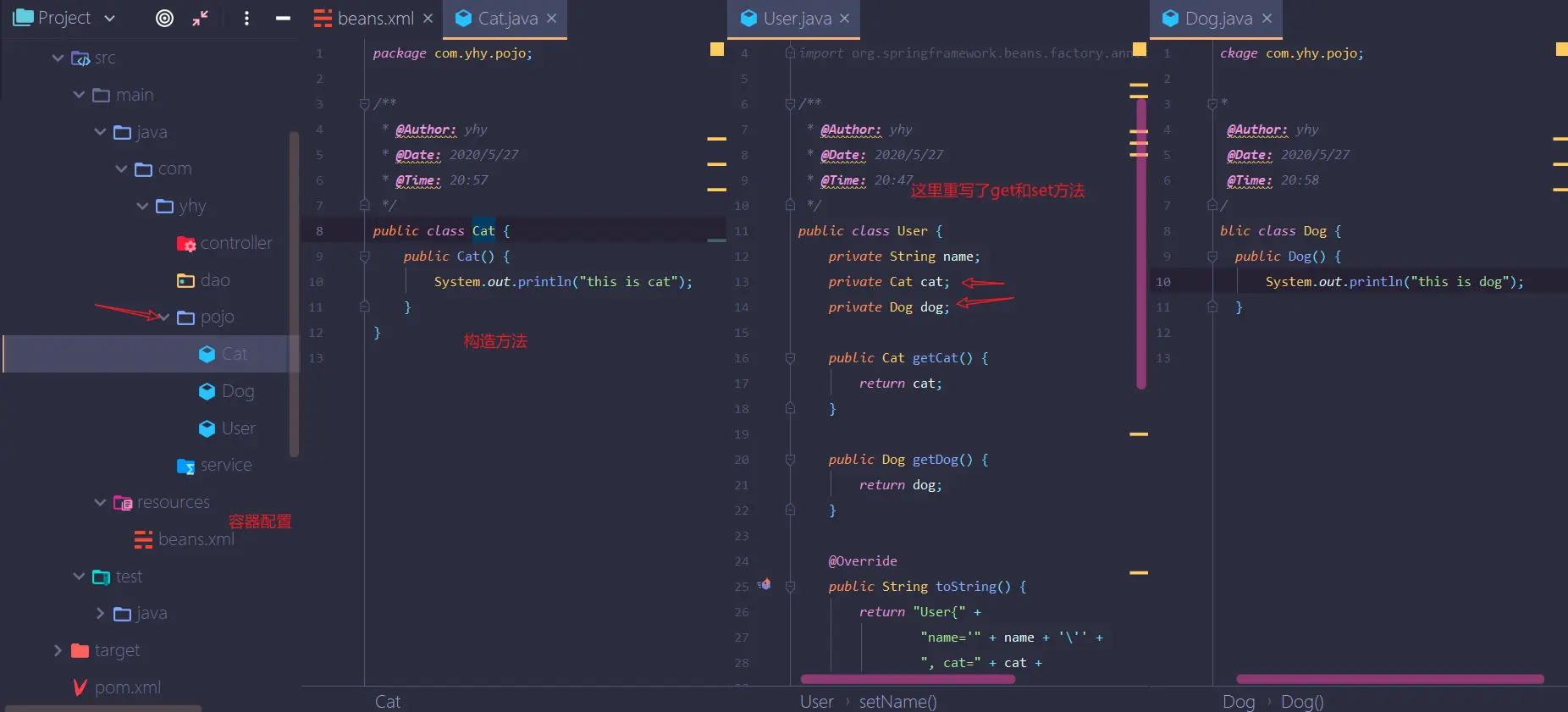Collapse the yhy package chevron
The image size is (1568, 712).
click(142, 206)
